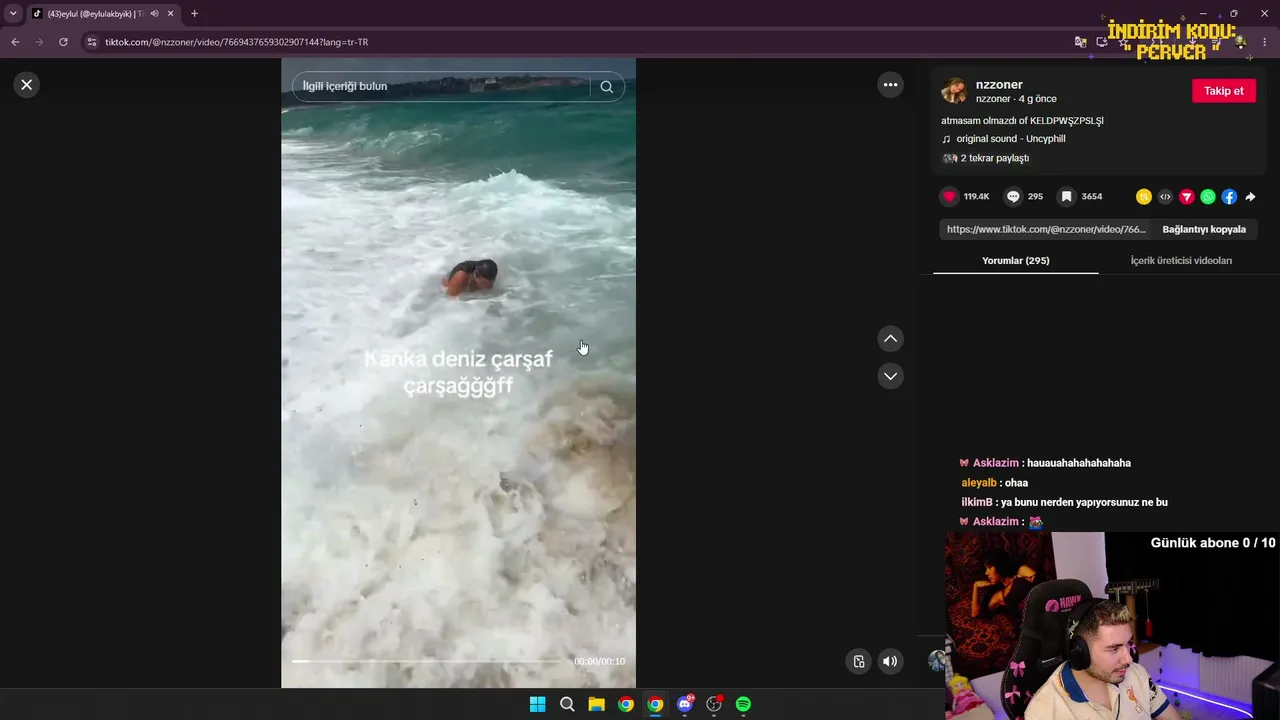
Task: Open the Chrome tab search dropdown
Action: point(13,14)
